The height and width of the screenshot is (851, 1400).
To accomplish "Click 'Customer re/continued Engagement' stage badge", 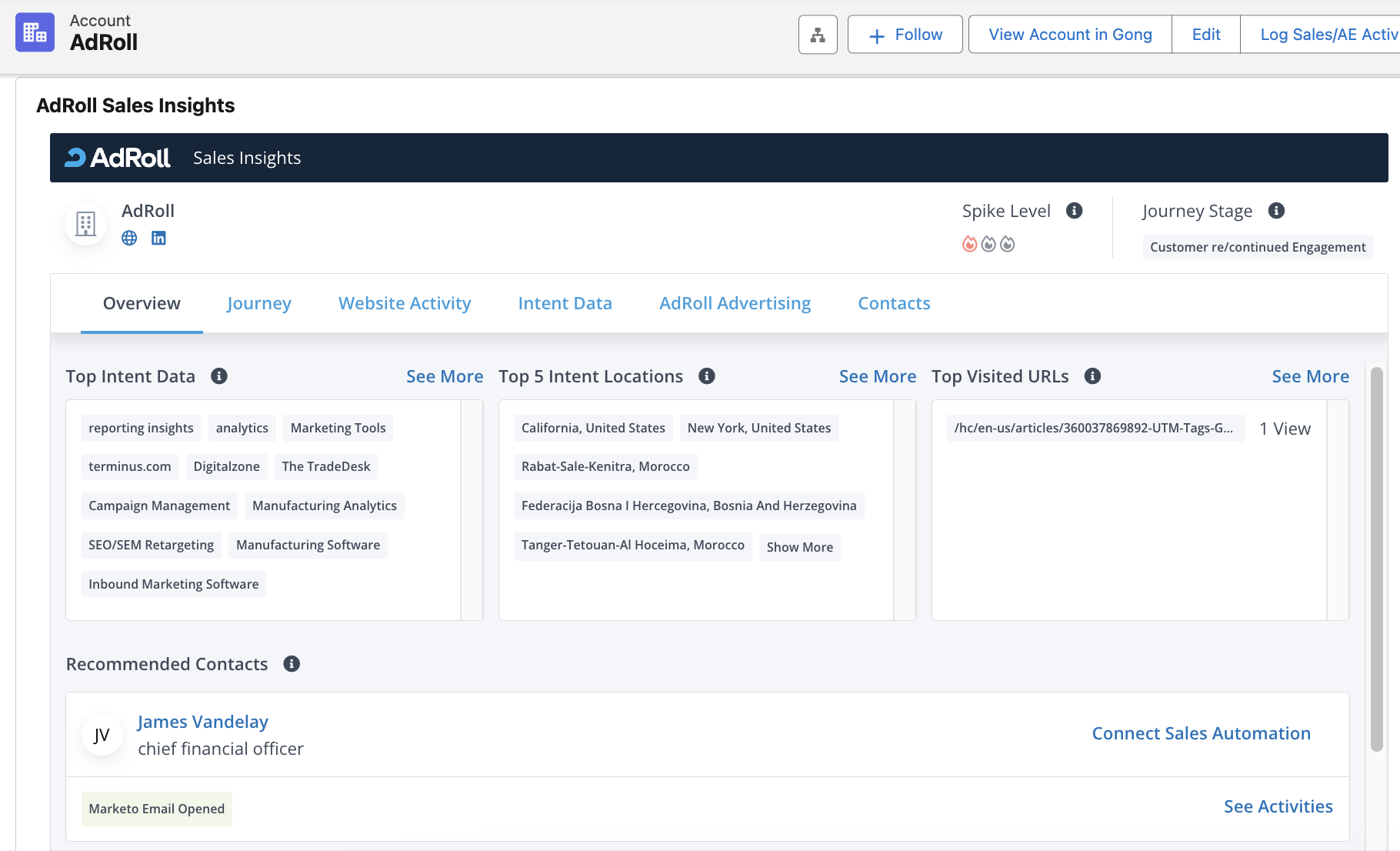I will pos(1258,247).
